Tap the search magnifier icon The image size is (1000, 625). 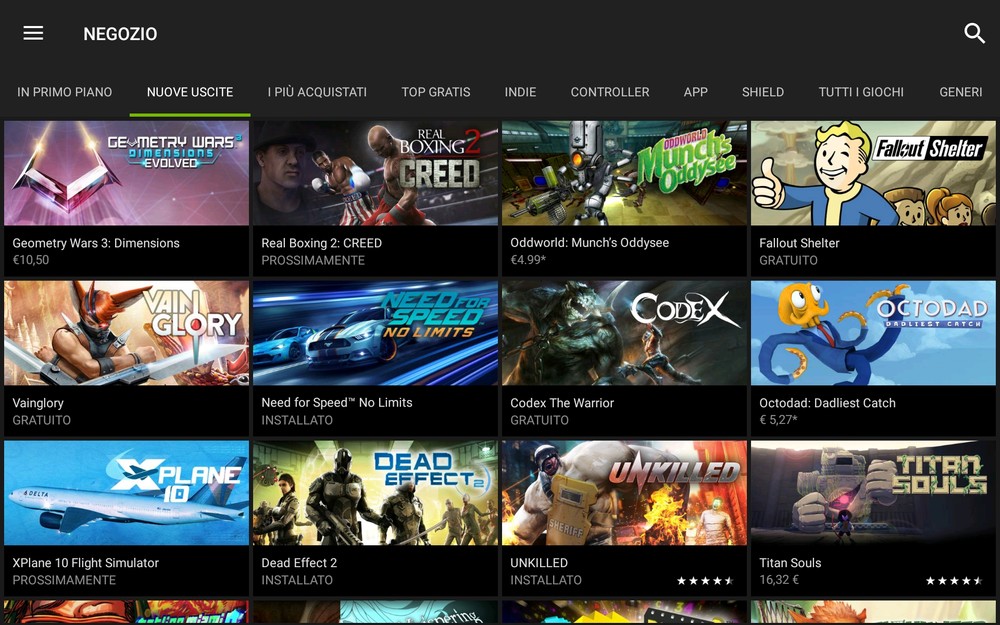coord(974,33)
